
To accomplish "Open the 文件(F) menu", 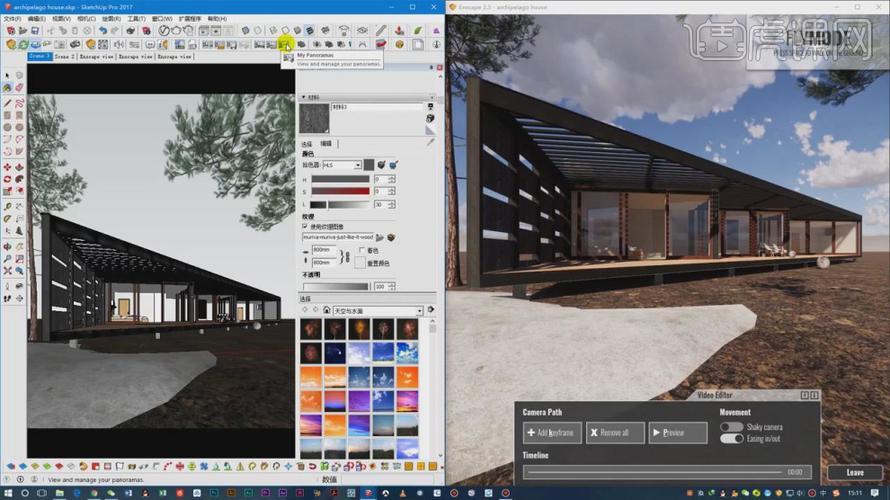I will [13, 19].
